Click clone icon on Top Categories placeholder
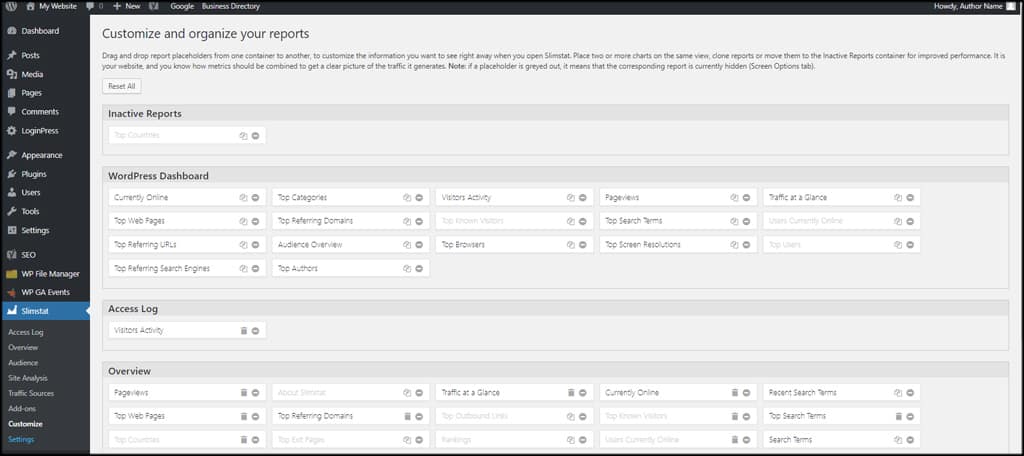The width and height of the screenshot is (1024, 456). pos(407,198)
